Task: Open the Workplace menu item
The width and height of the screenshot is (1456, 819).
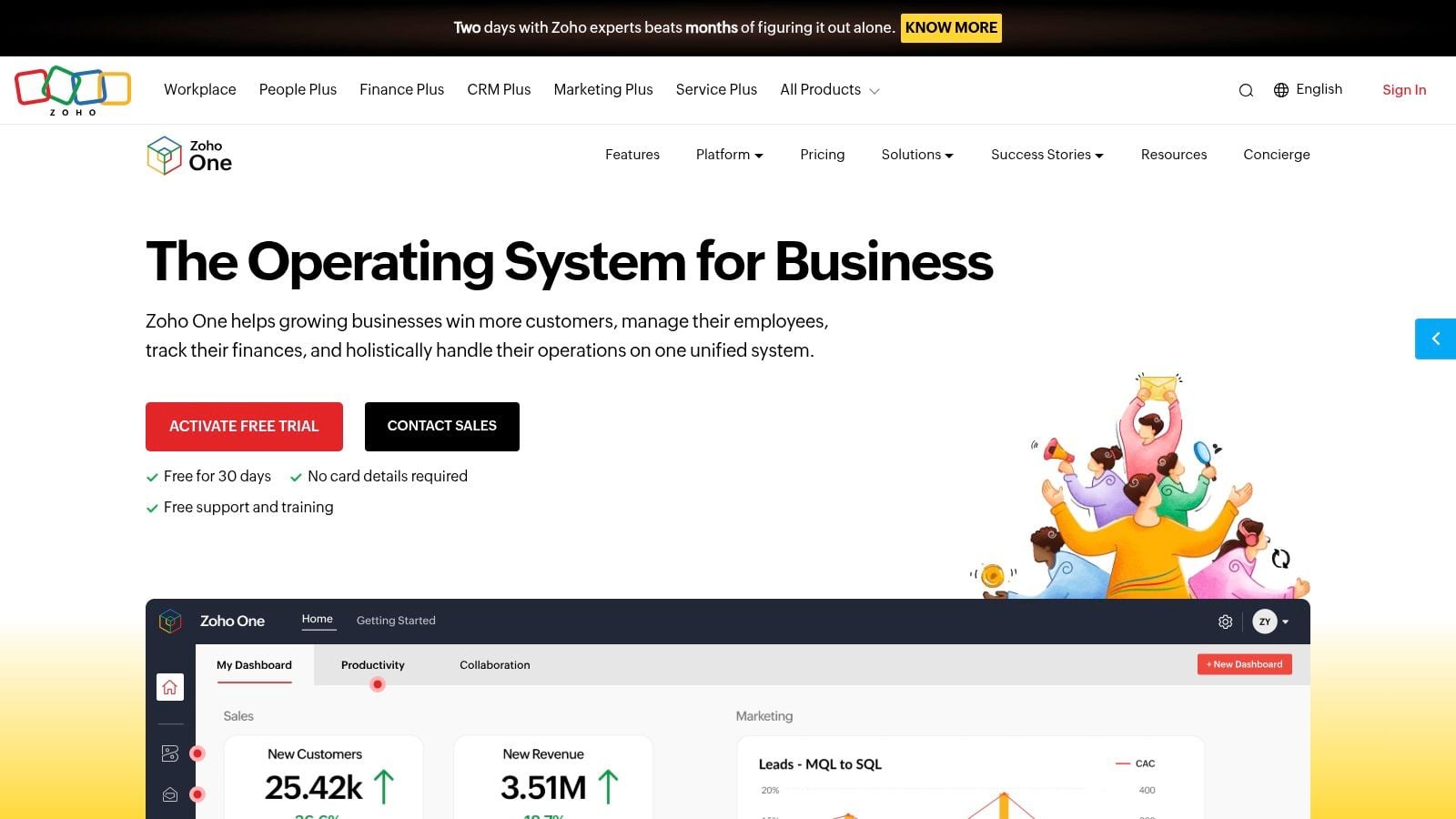Action: coord(200,89)
